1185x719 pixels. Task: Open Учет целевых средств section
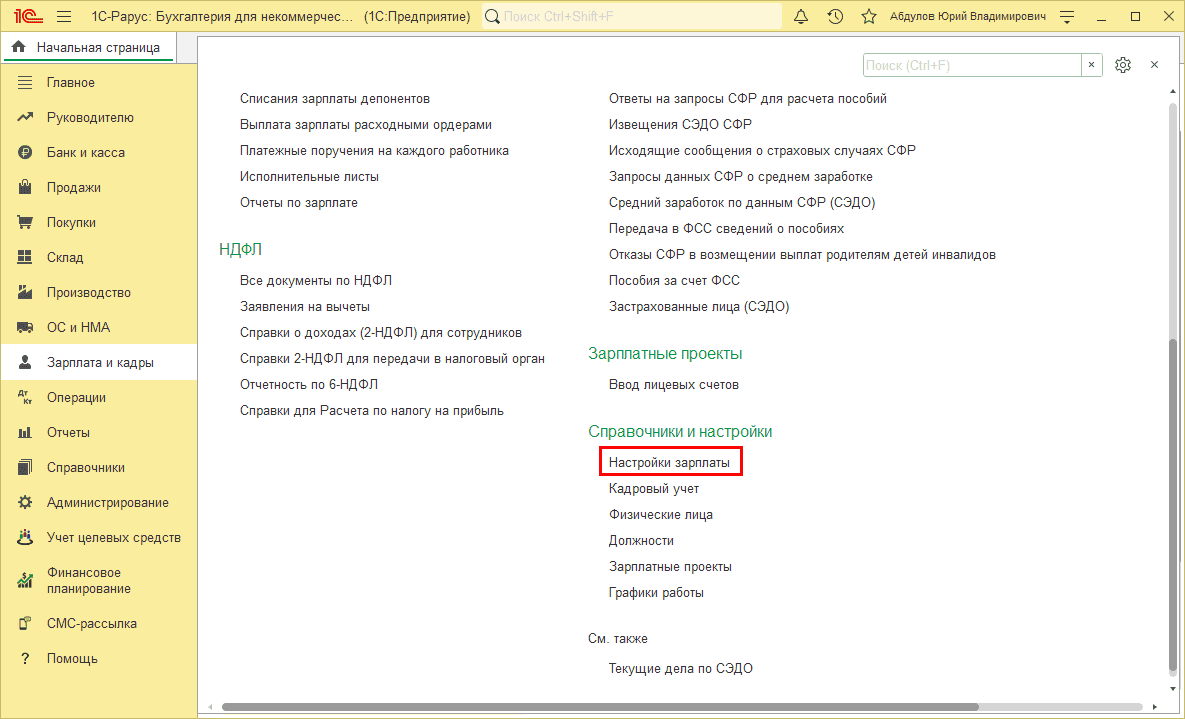pos(113,538)
